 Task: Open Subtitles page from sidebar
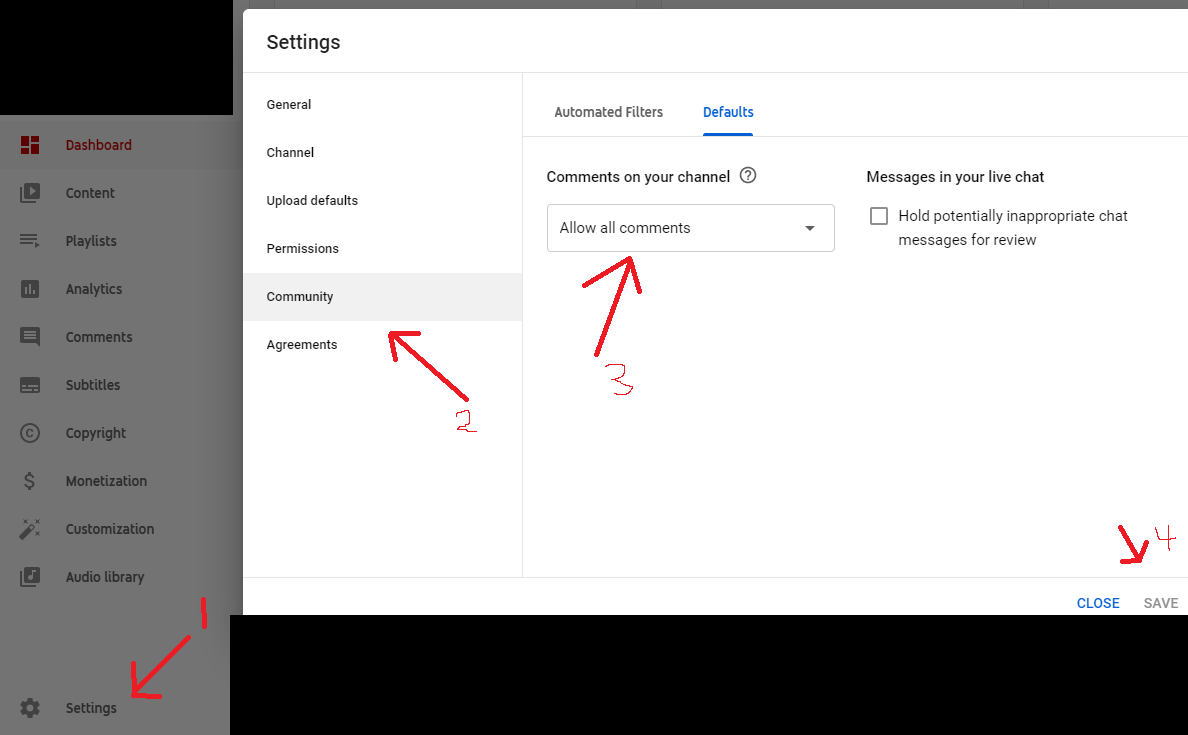point(93,385)
